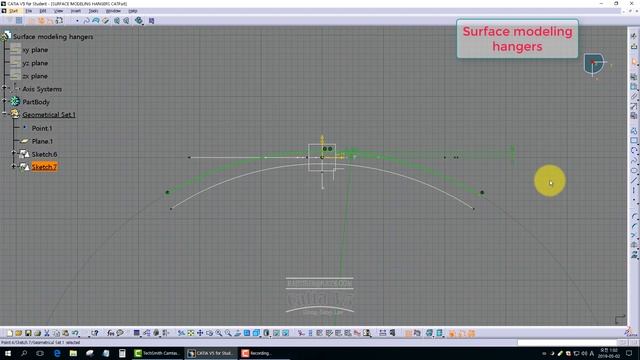640x360 pixels.
Task: Click the sketch endpoint at right end of green arc
Action: tap(482, 192)
